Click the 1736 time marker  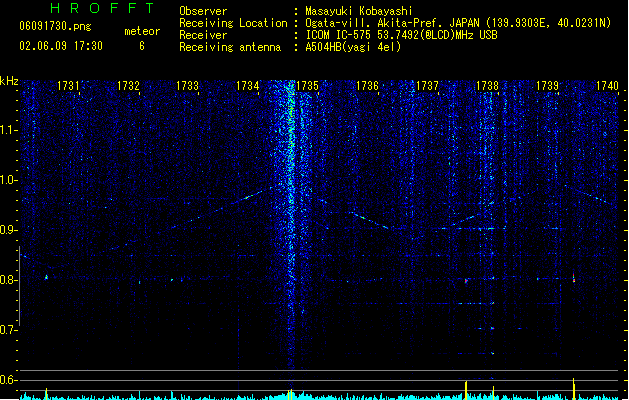[367, 86]
